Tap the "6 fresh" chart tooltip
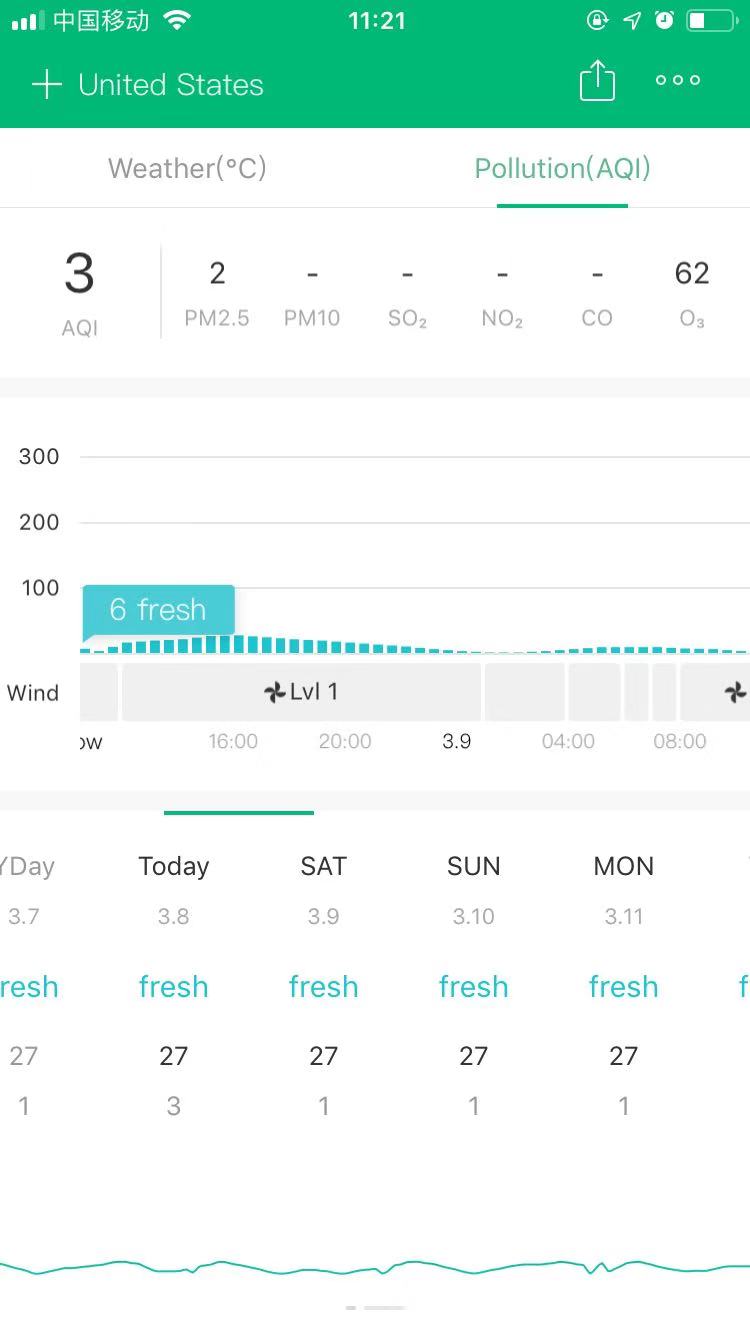The height and width of the screenshot is (1334, 750). [158, 610]
